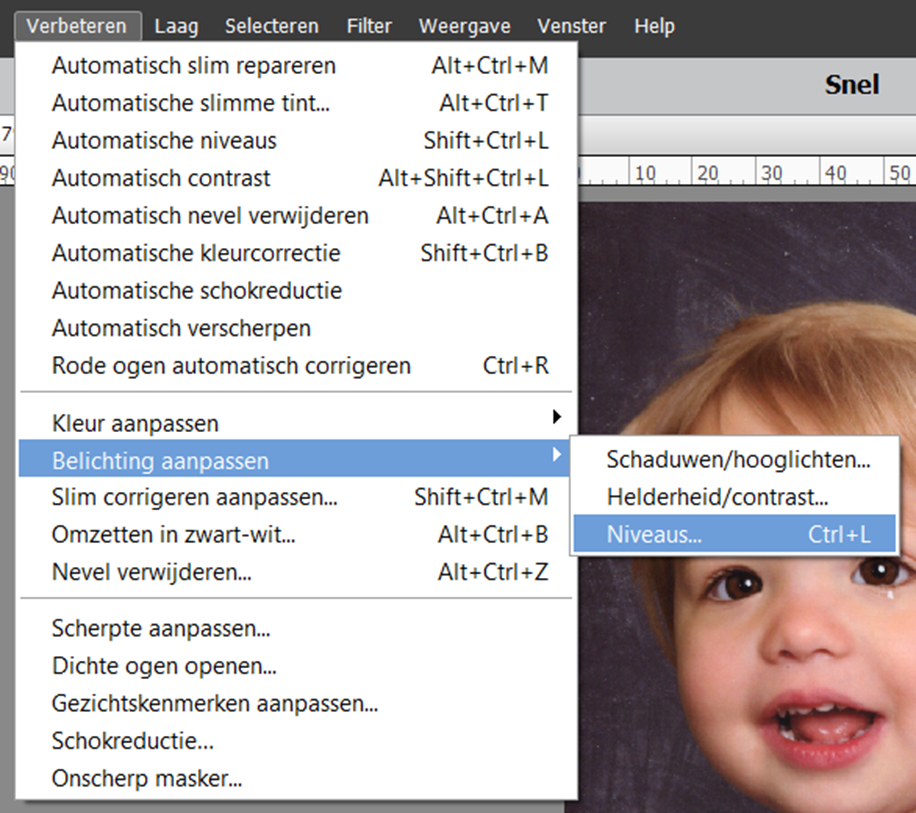The height and width of the screenshot is (813, 916).
Task: Open Schaduwen/hooglichten adjustment
Action: (x=737, y=460)
